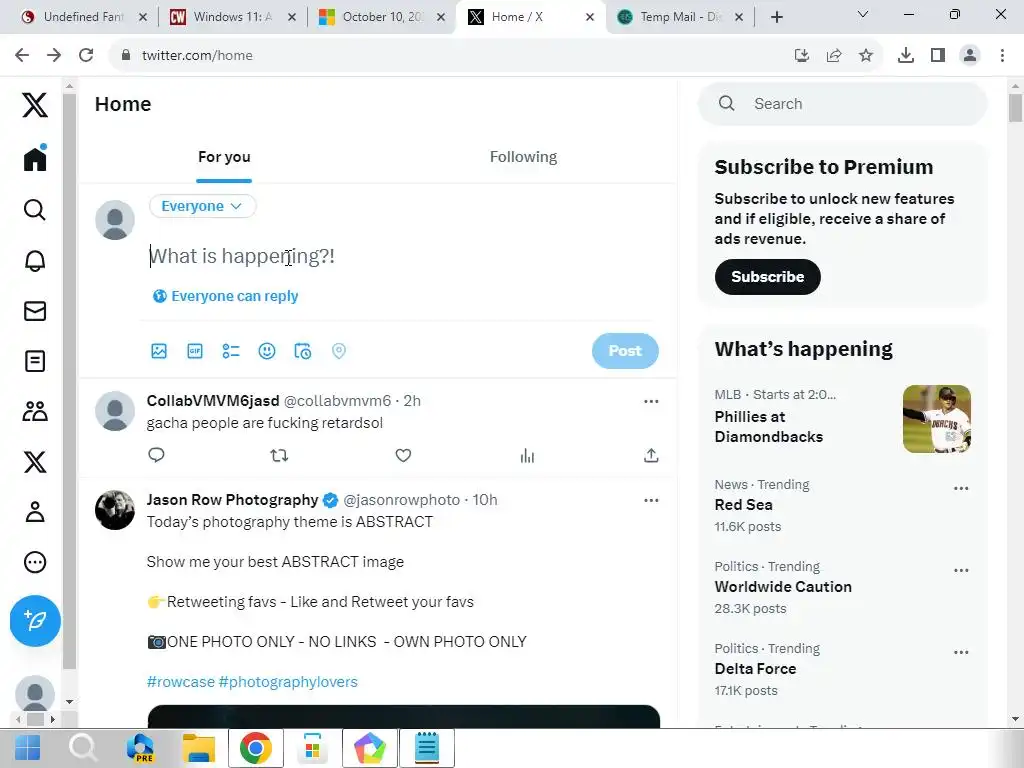Open More circle icon in the sidebar
The image size is (1024, 768).
pyautogui.click(x=35, y=562)
